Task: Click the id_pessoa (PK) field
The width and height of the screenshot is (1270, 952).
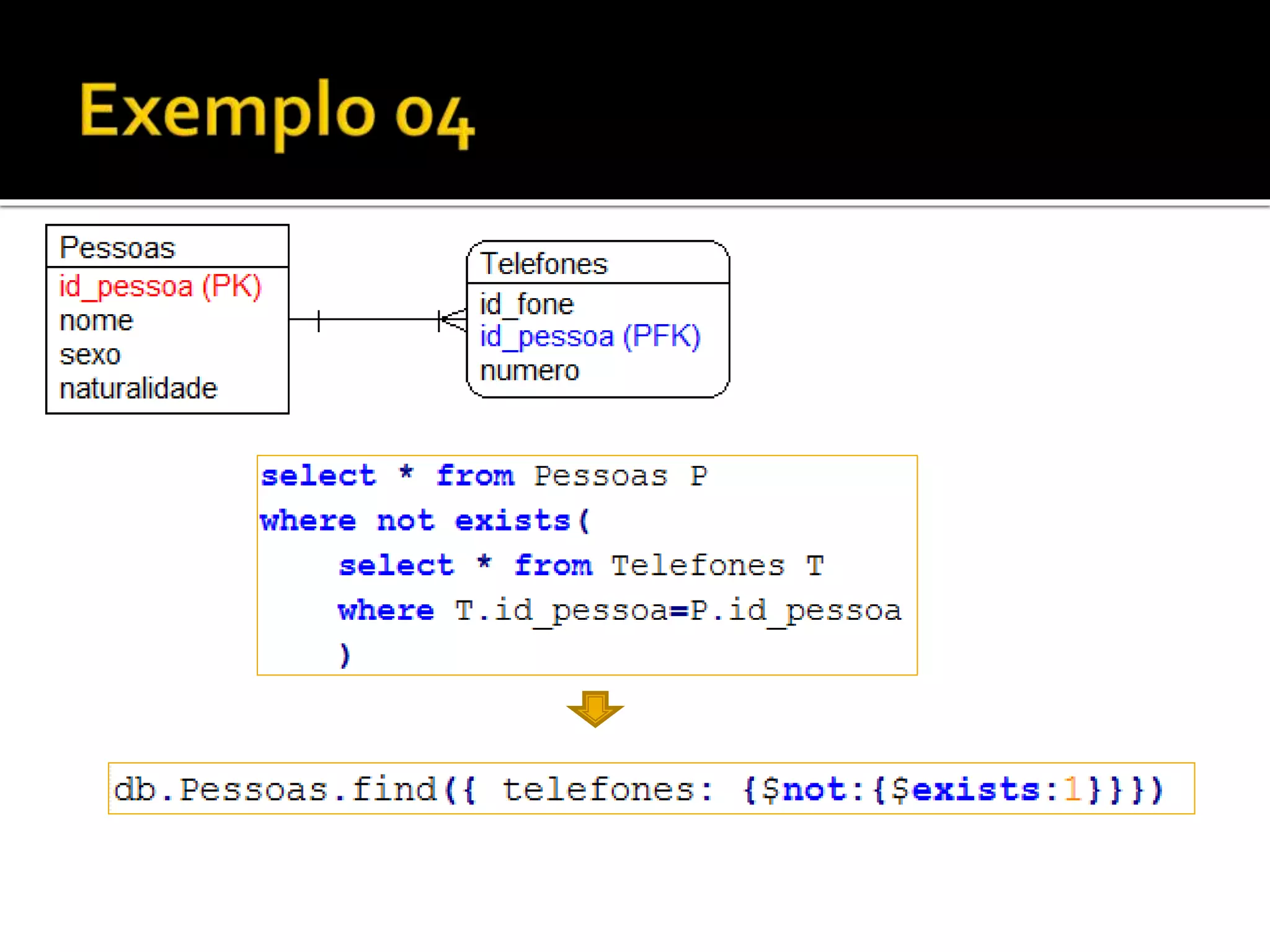Action: (160, 286)
